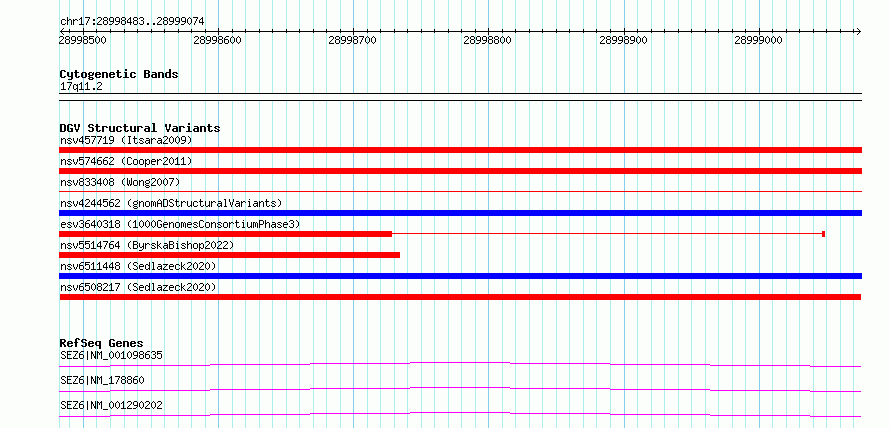The image size is (890, 428).
Task: Click ruler tick label 28999000
Action: coord(758,40)
